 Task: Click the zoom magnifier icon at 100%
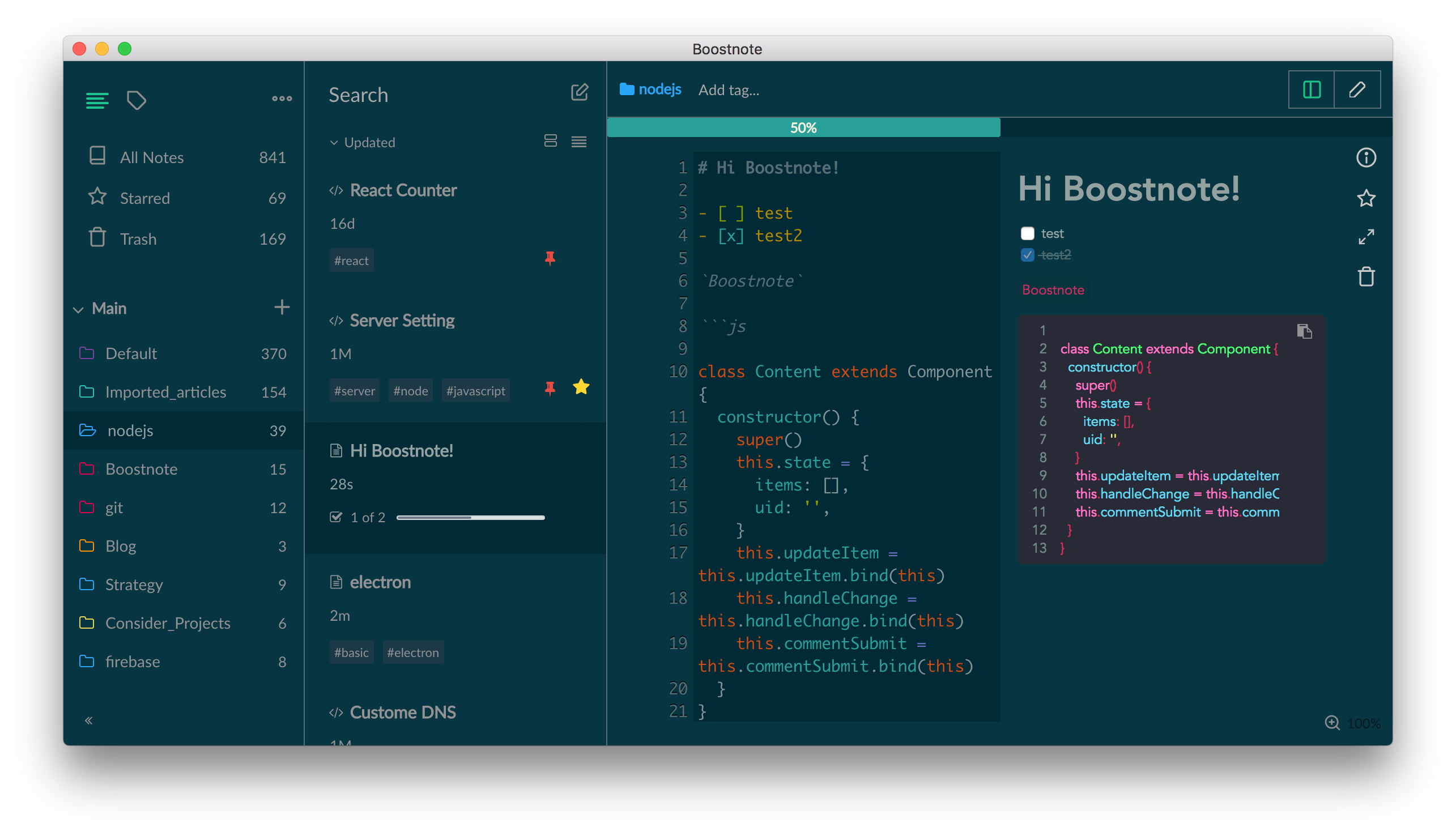pyautogui.click(x=1332, y=722)
